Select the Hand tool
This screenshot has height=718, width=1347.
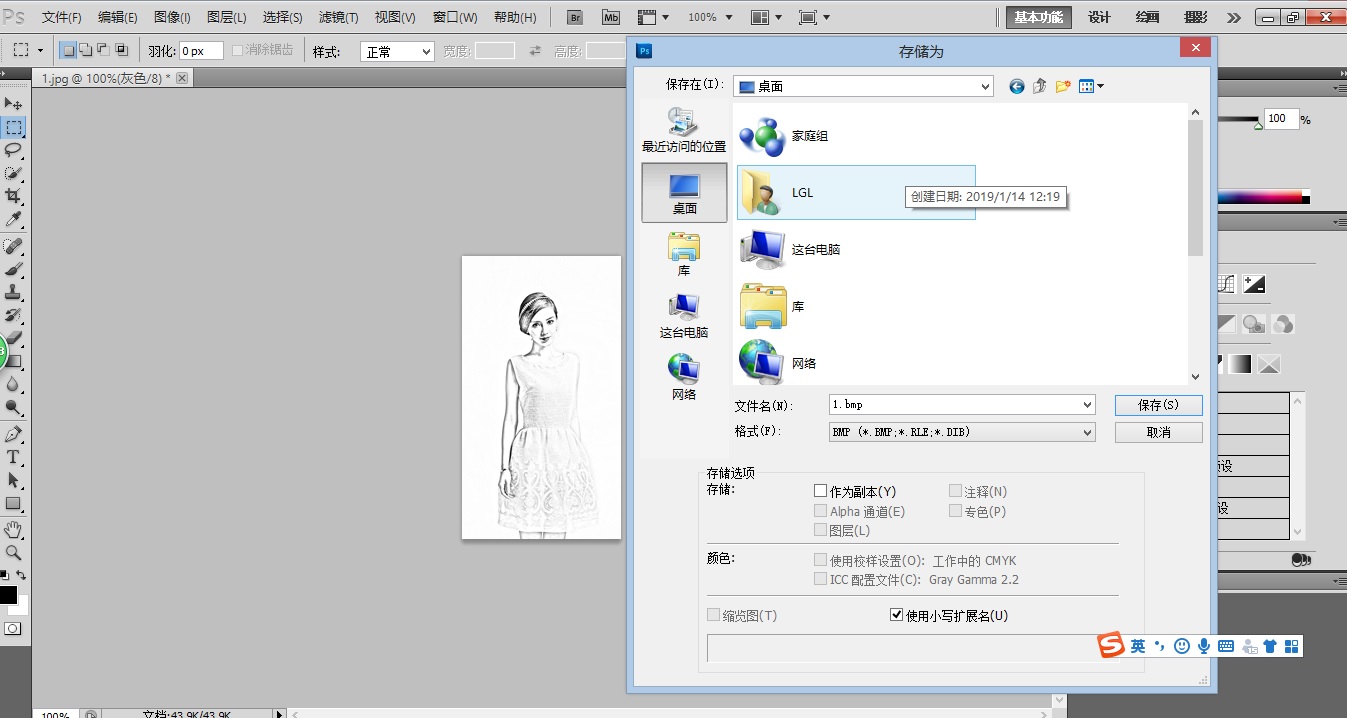[x=14, y=528]
